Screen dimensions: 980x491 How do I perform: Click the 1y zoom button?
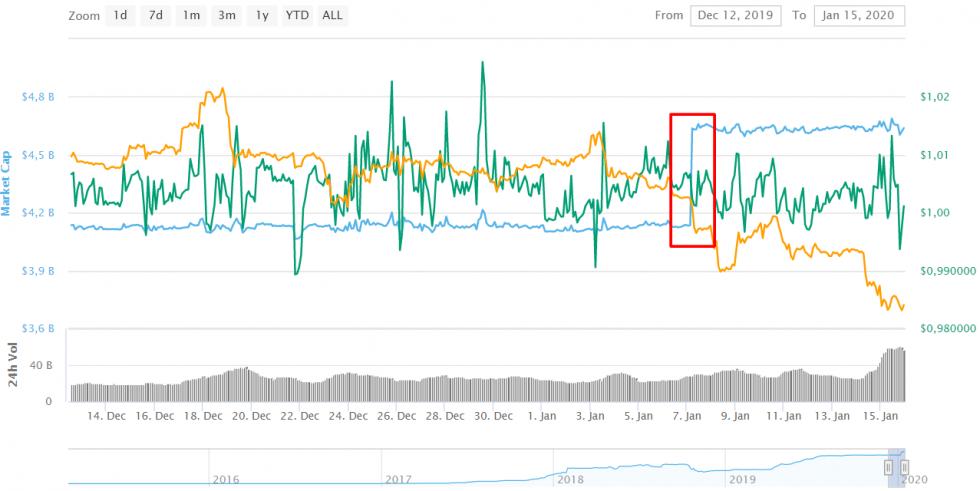[261, 15]
